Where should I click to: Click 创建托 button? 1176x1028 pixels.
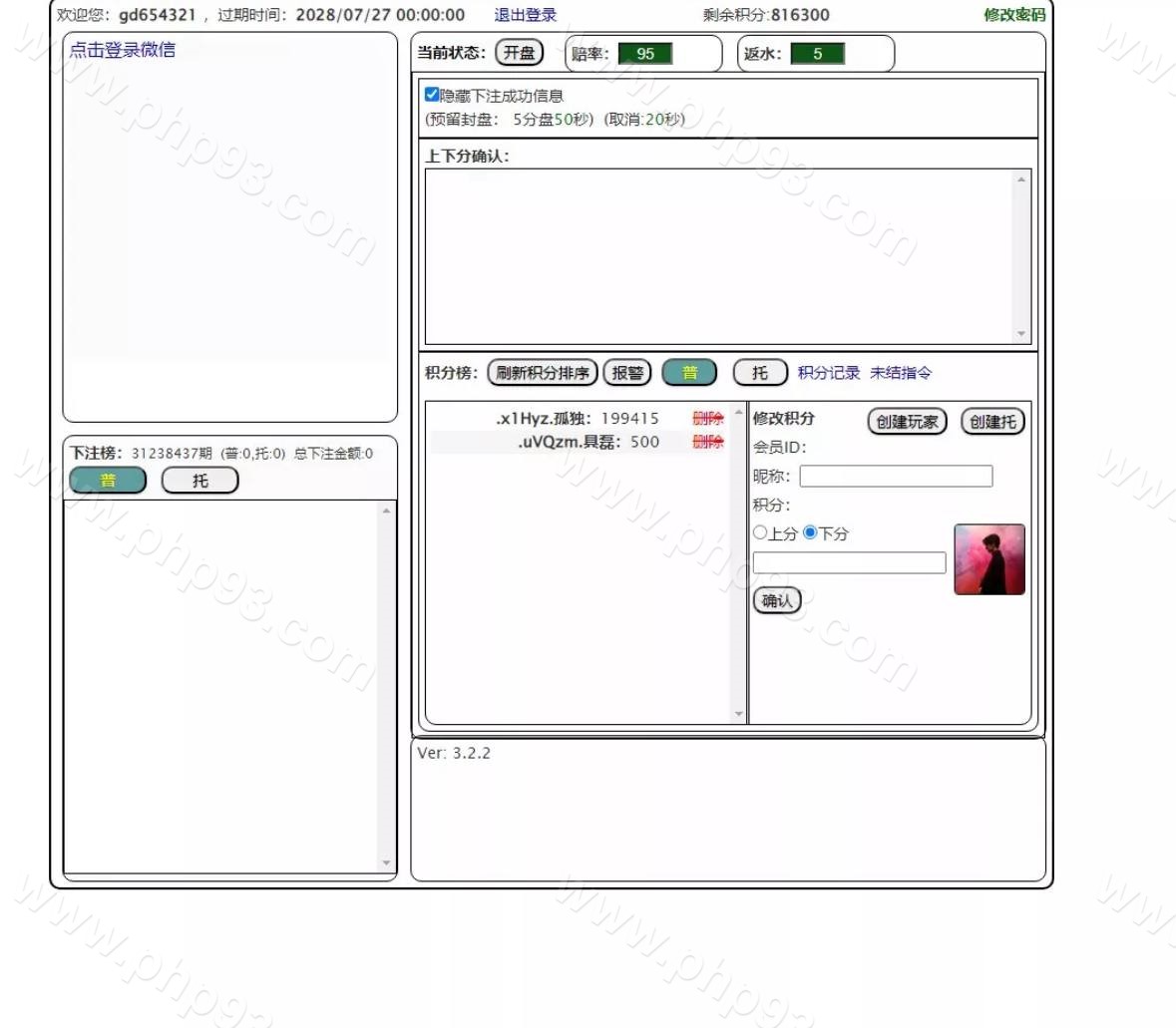[x=992, y=422]
